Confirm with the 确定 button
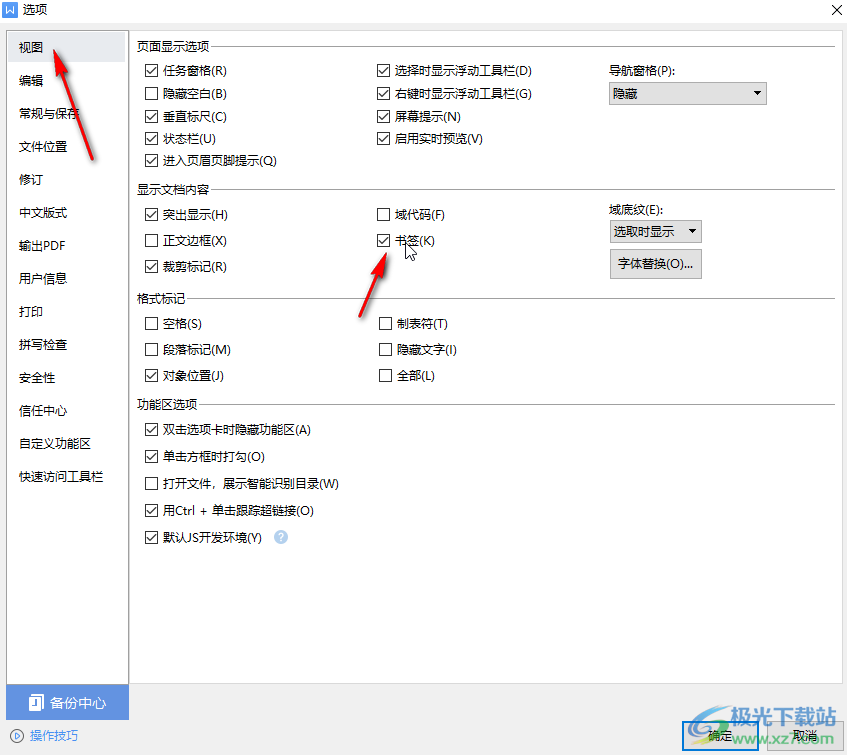847x755 pixels. [720, 736]
